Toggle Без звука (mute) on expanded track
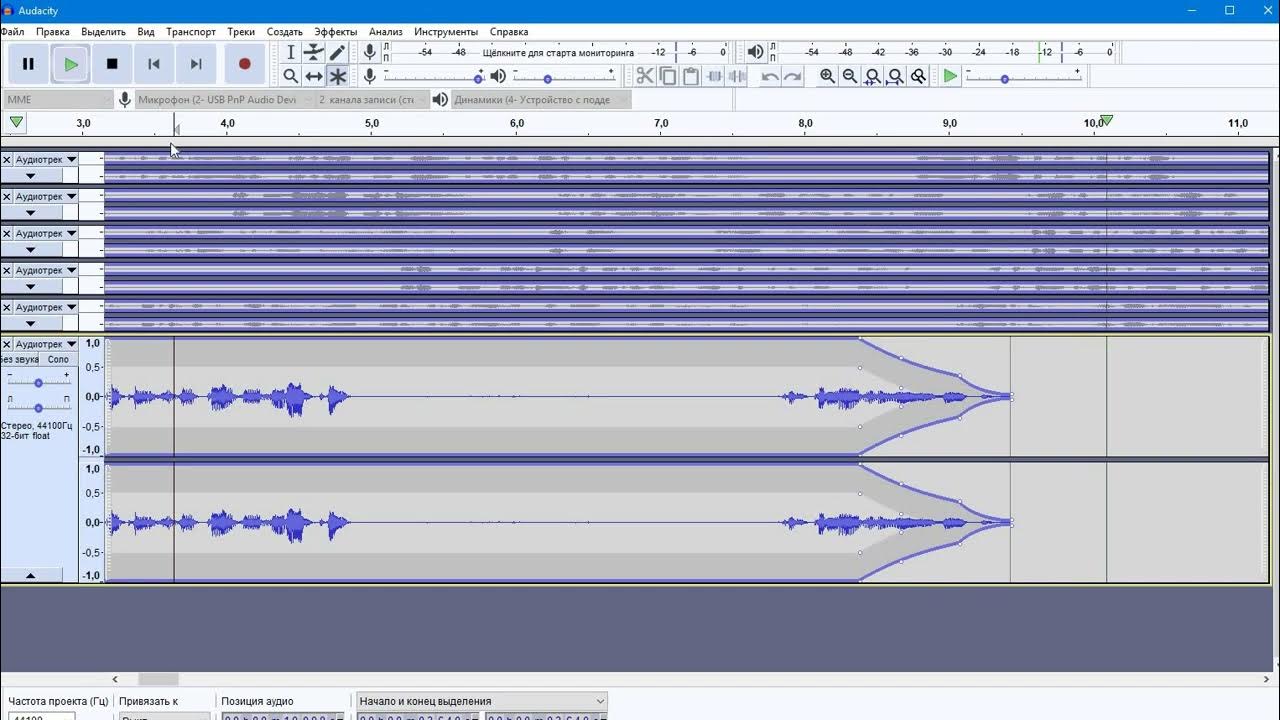This screenshot has width=1280, height=720. 20,359
